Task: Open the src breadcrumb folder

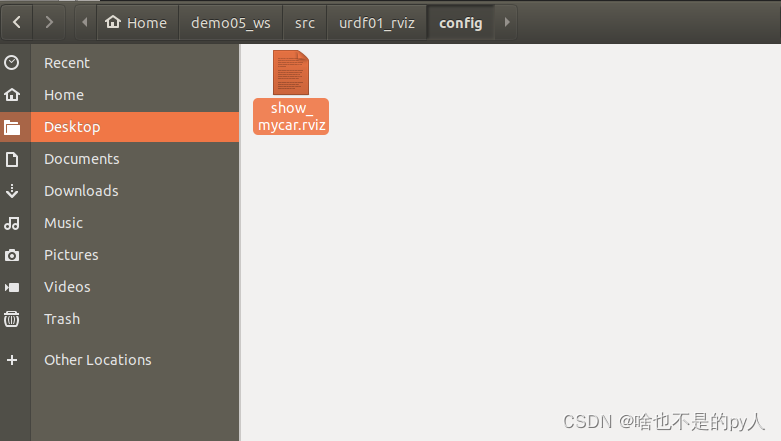Action: 305,22
